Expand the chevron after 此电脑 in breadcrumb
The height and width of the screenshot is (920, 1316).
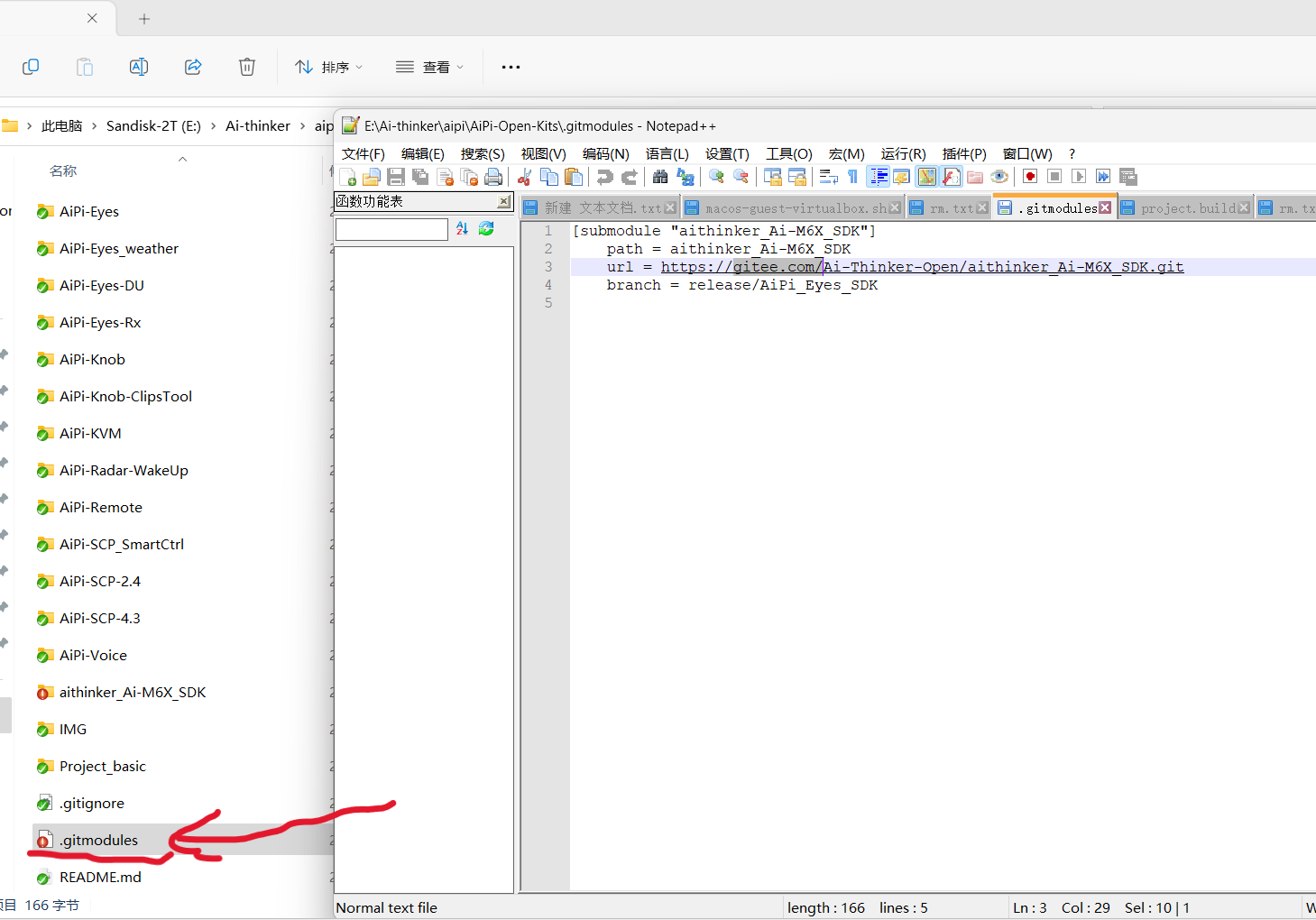[94, 126]
